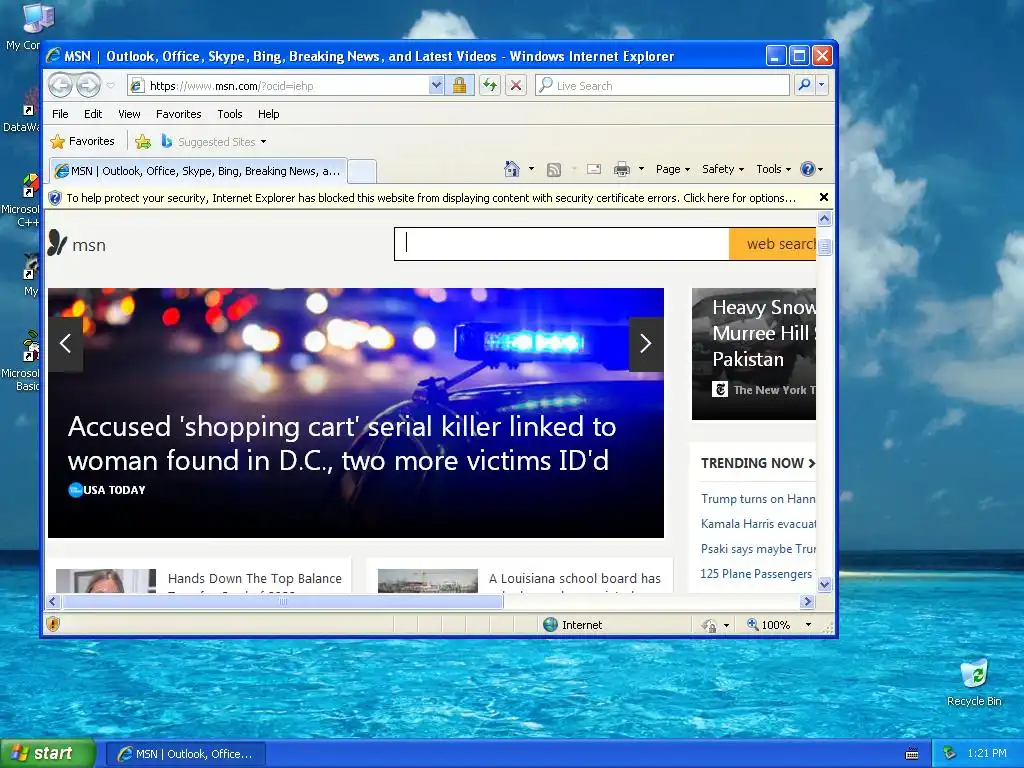Click the vertical scrollbar down arrow
Image resolution: width=1024 pixels, height=768 pixels.
(825, 584)
